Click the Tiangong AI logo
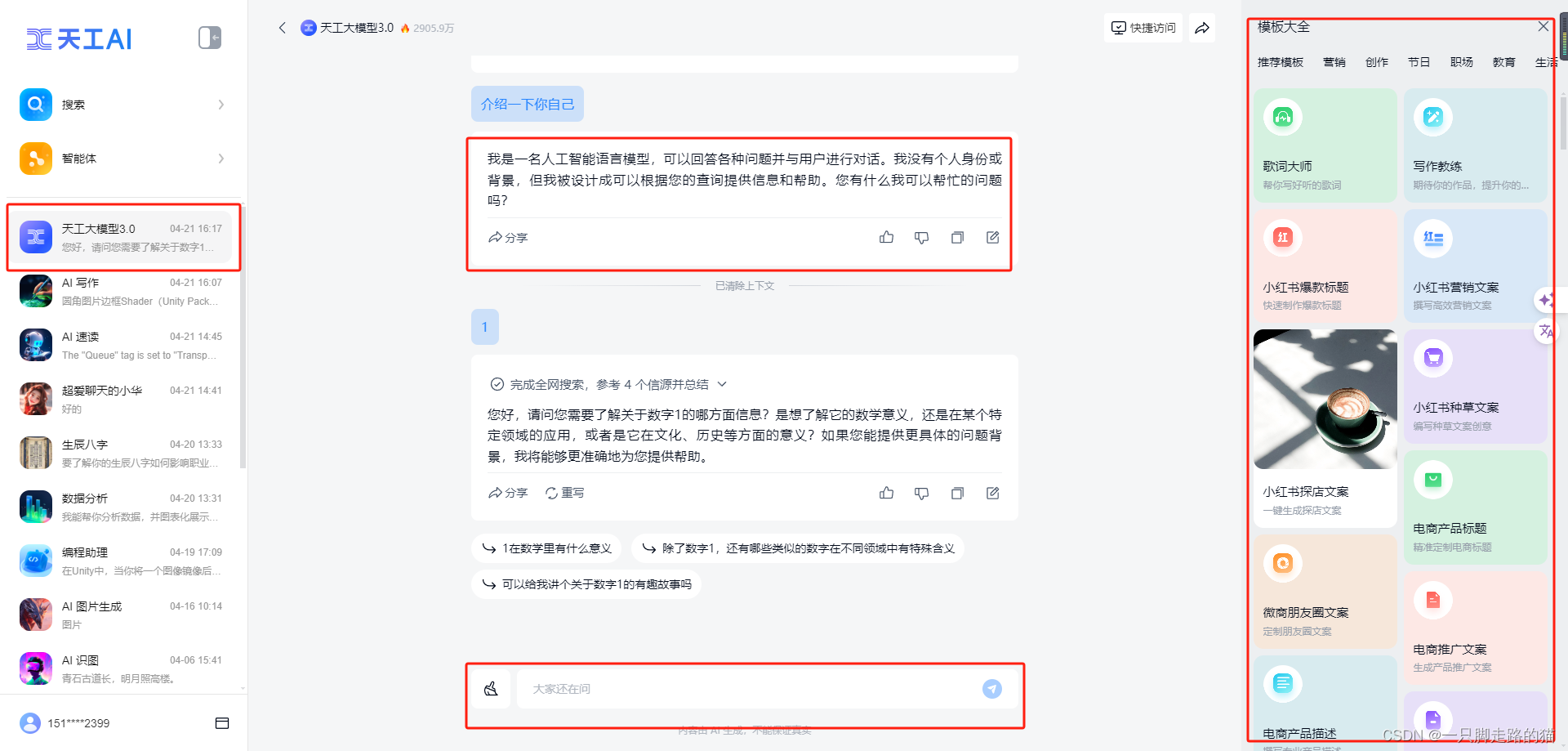Viewport: 1568px width, 751px height. 78,38
